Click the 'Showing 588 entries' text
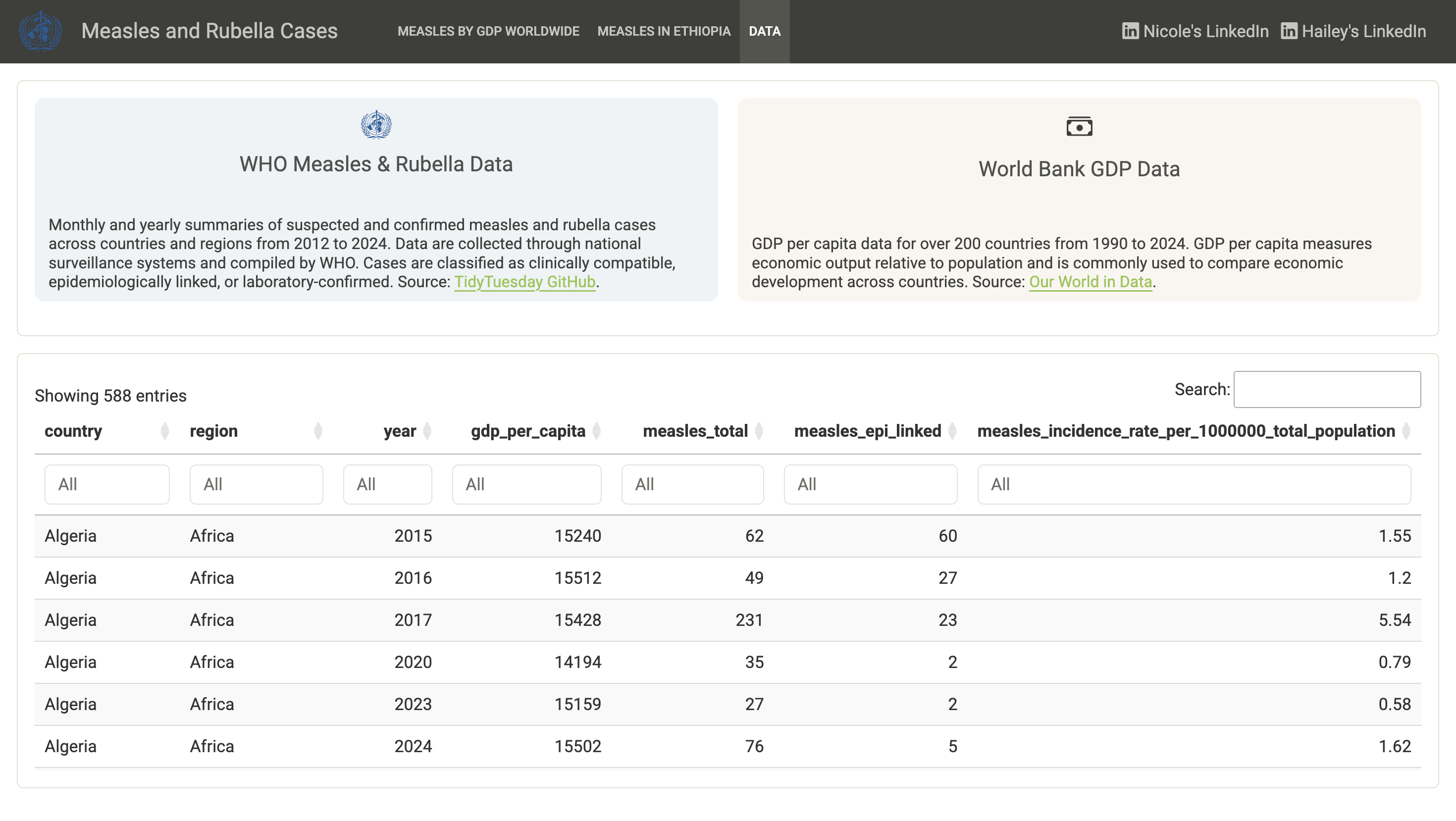 [x=110, y=396]
